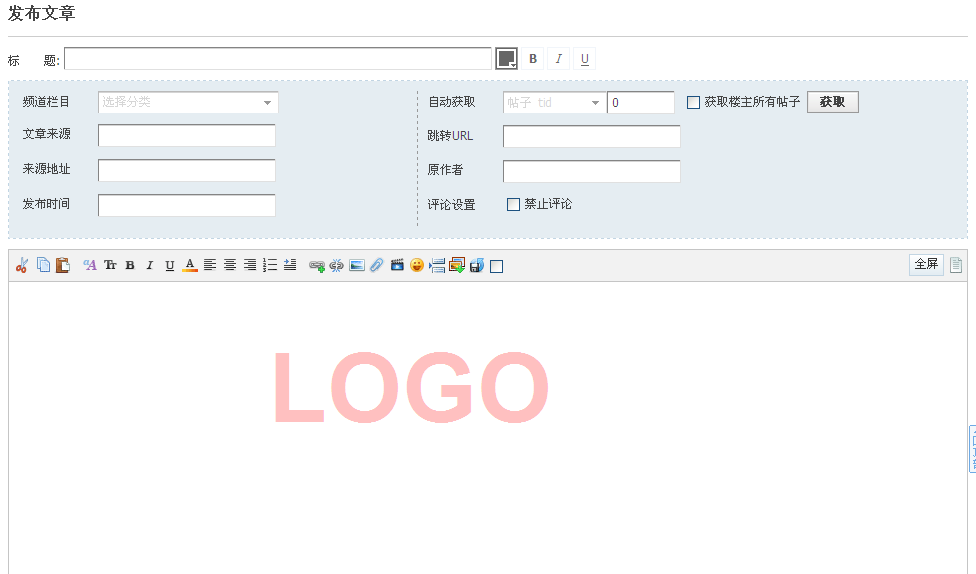Insert a numbered list
Viewport: 976px width, 574px height.
(x=270, y=265)
